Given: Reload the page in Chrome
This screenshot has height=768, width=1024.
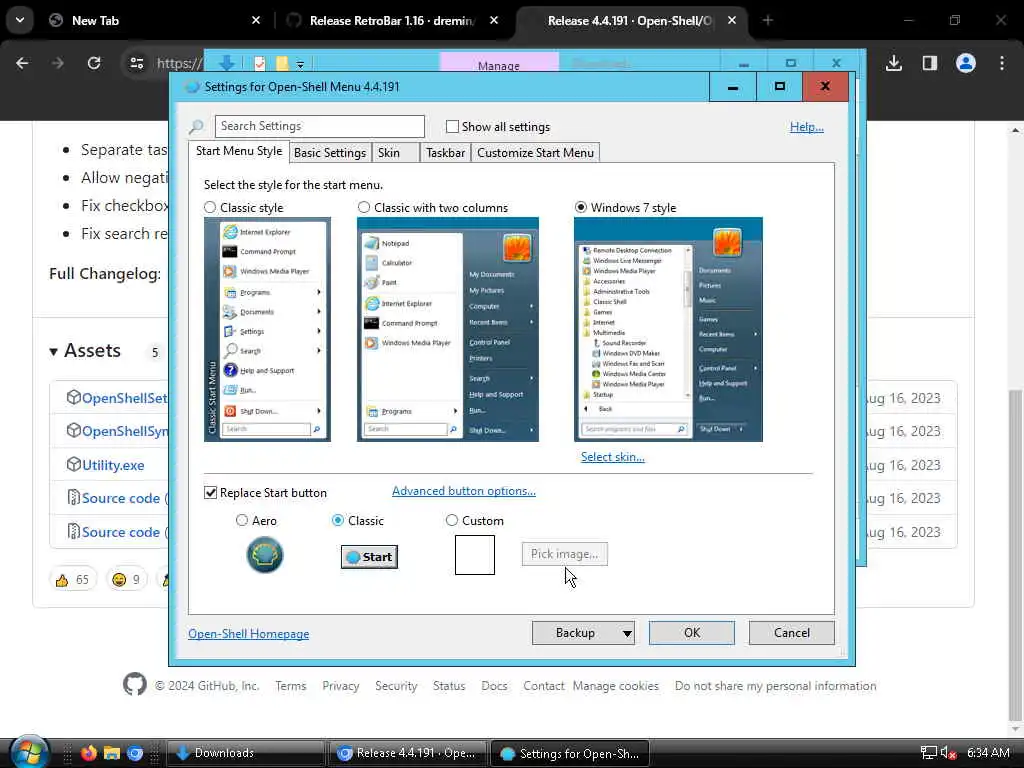Looking at the screenshot, I should (94, 63).
